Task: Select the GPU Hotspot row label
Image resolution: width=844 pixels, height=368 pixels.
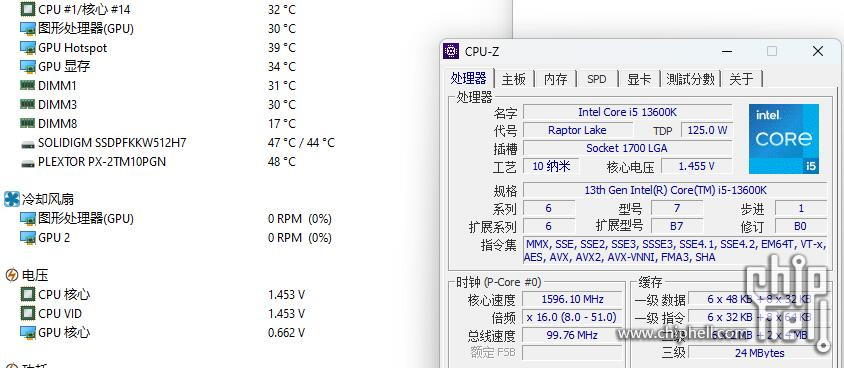Action: (73, 48)
